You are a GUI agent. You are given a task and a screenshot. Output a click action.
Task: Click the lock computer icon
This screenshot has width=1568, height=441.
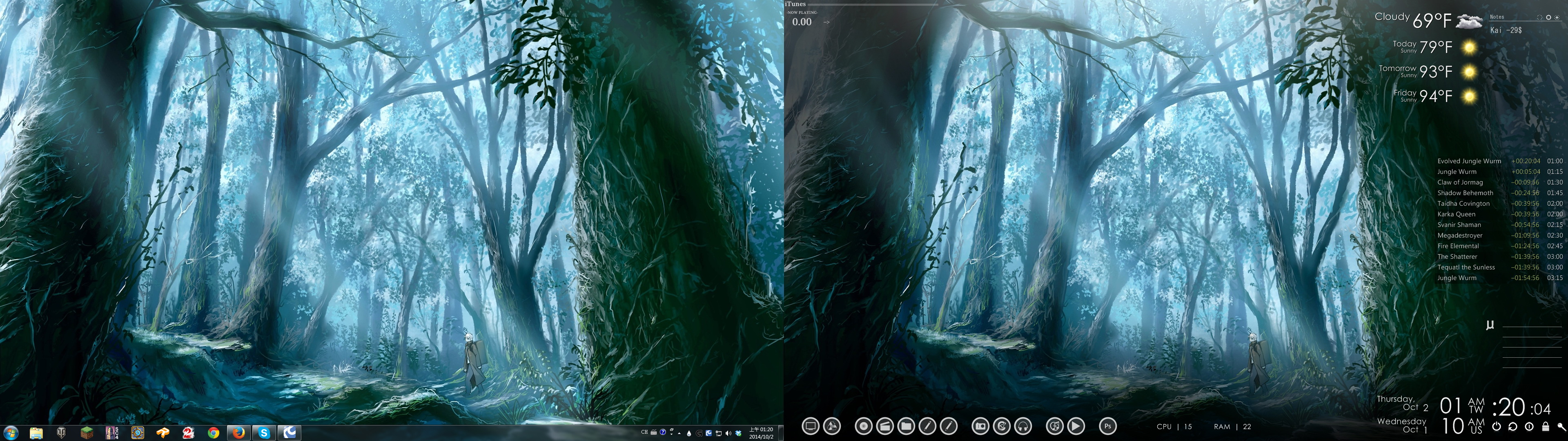(x=1546, y=426)
